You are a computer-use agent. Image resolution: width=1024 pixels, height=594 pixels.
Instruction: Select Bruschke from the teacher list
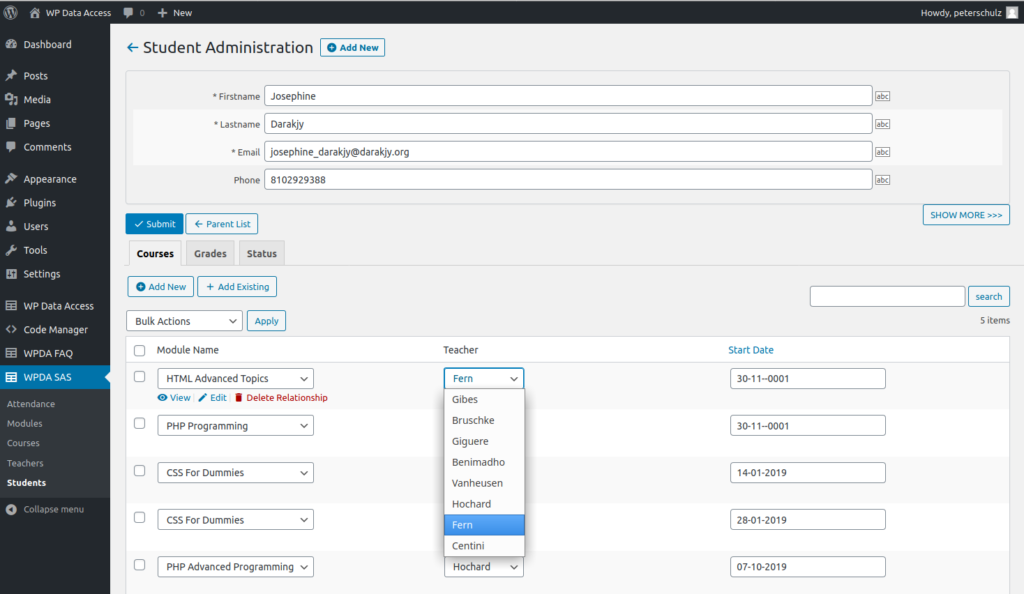click(484, 420)
